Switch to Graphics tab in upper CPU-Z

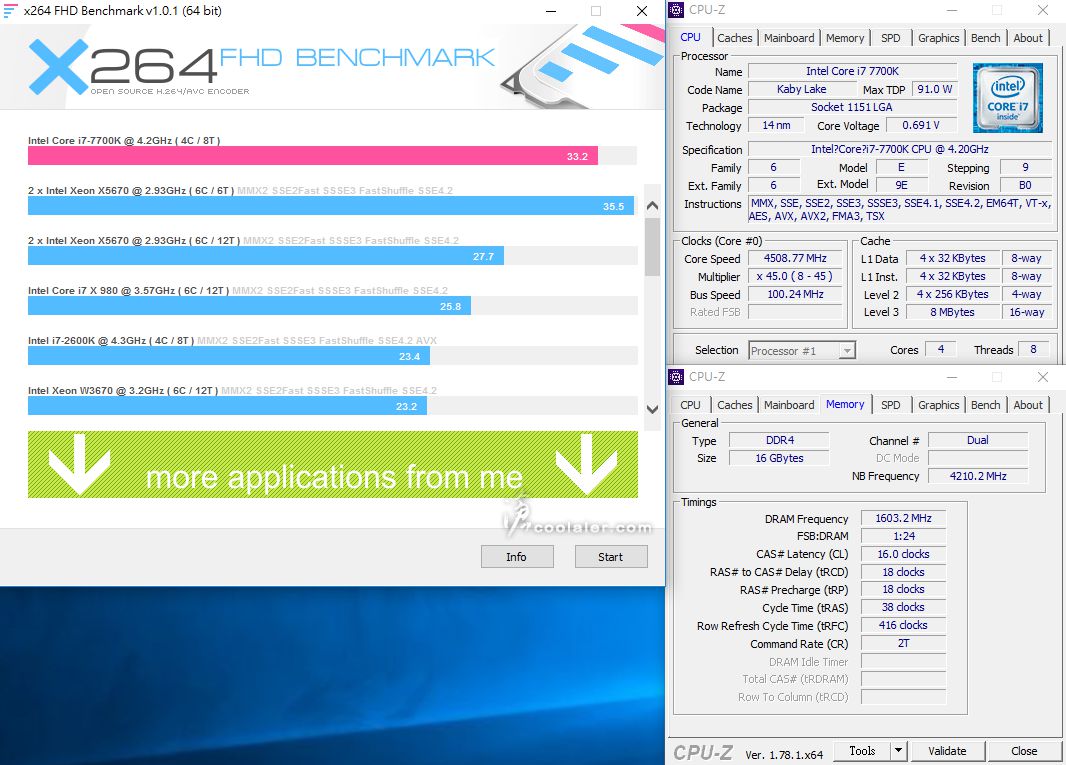tap(938, 38)
